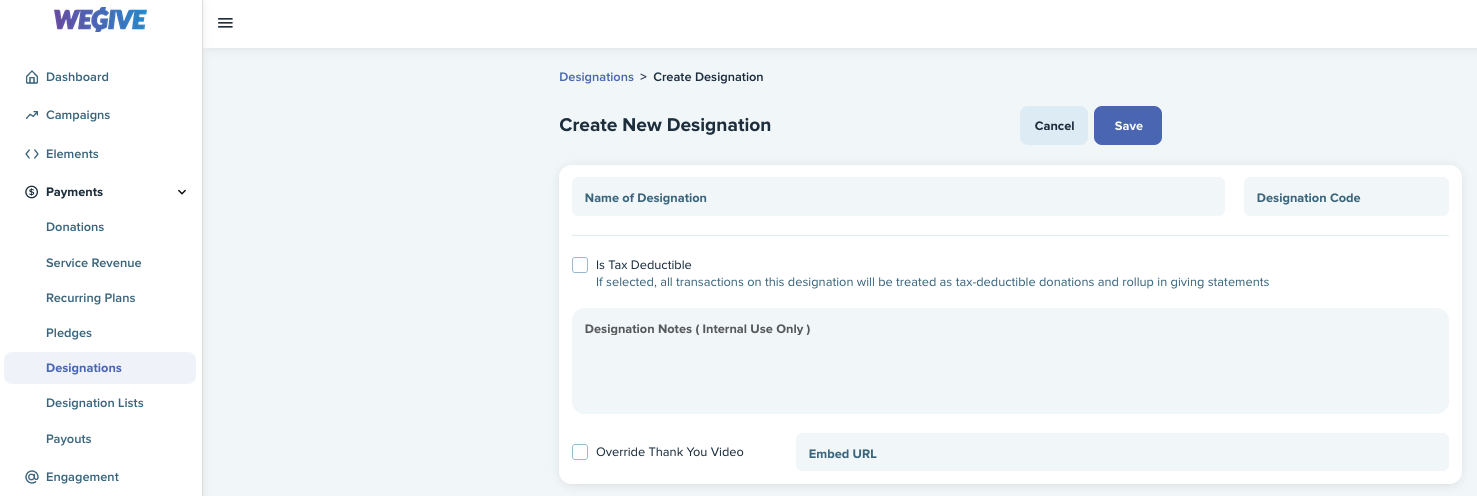Follow the Designations breadcrumb link
1477x496 pixels.
pyautogui.click(x=597, y=77)
